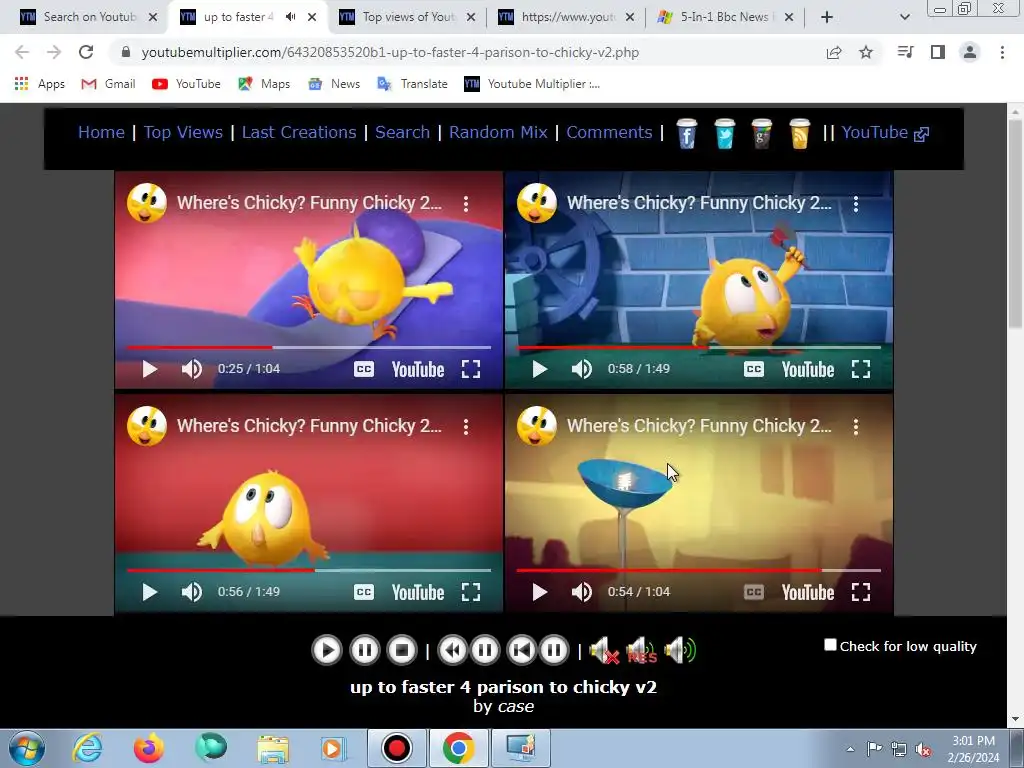Open three-dot menu on the 0:54 / 1:04 video
This screenshot has height=768, width=1024.
856,427
